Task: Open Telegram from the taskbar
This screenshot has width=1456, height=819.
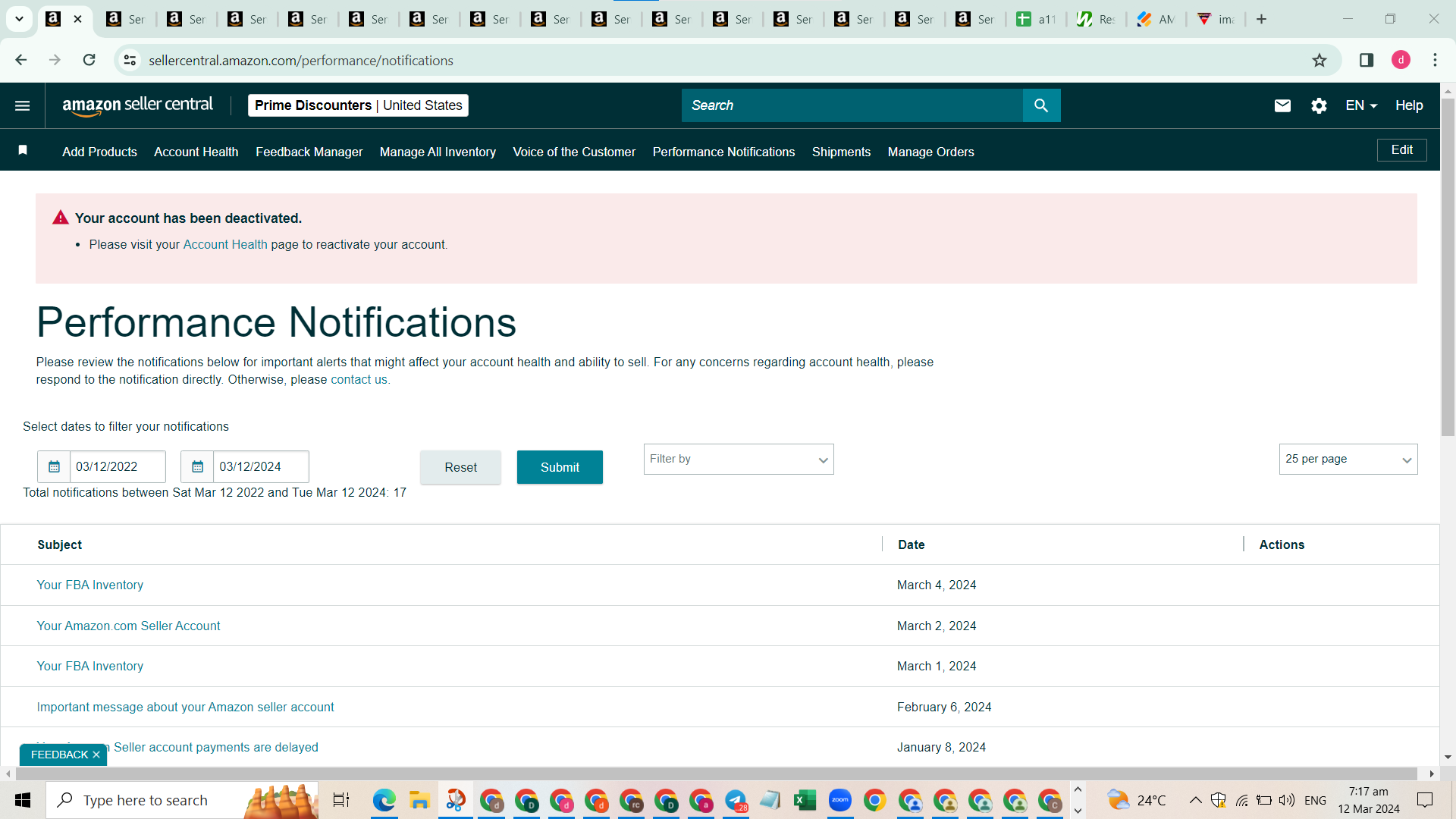Action: pyautogui.click(x=735, y=800)
